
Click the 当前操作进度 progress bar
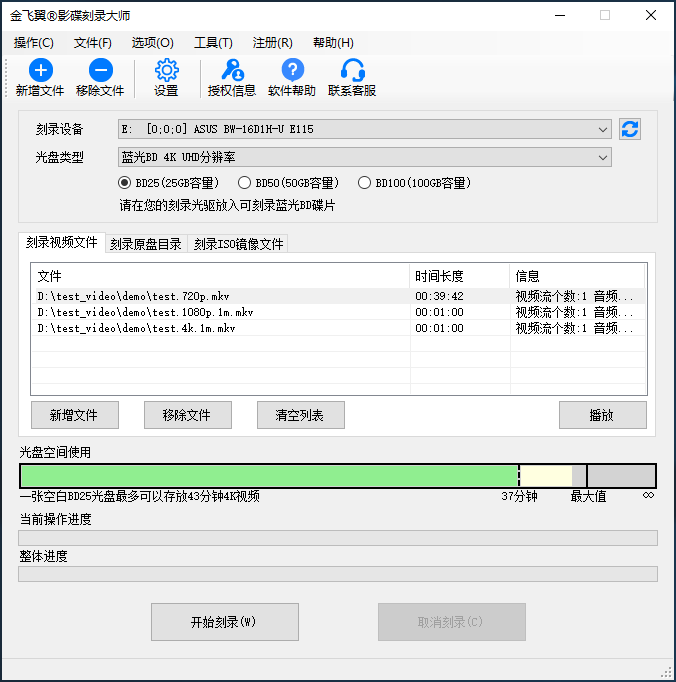click(x=338, y=538)
